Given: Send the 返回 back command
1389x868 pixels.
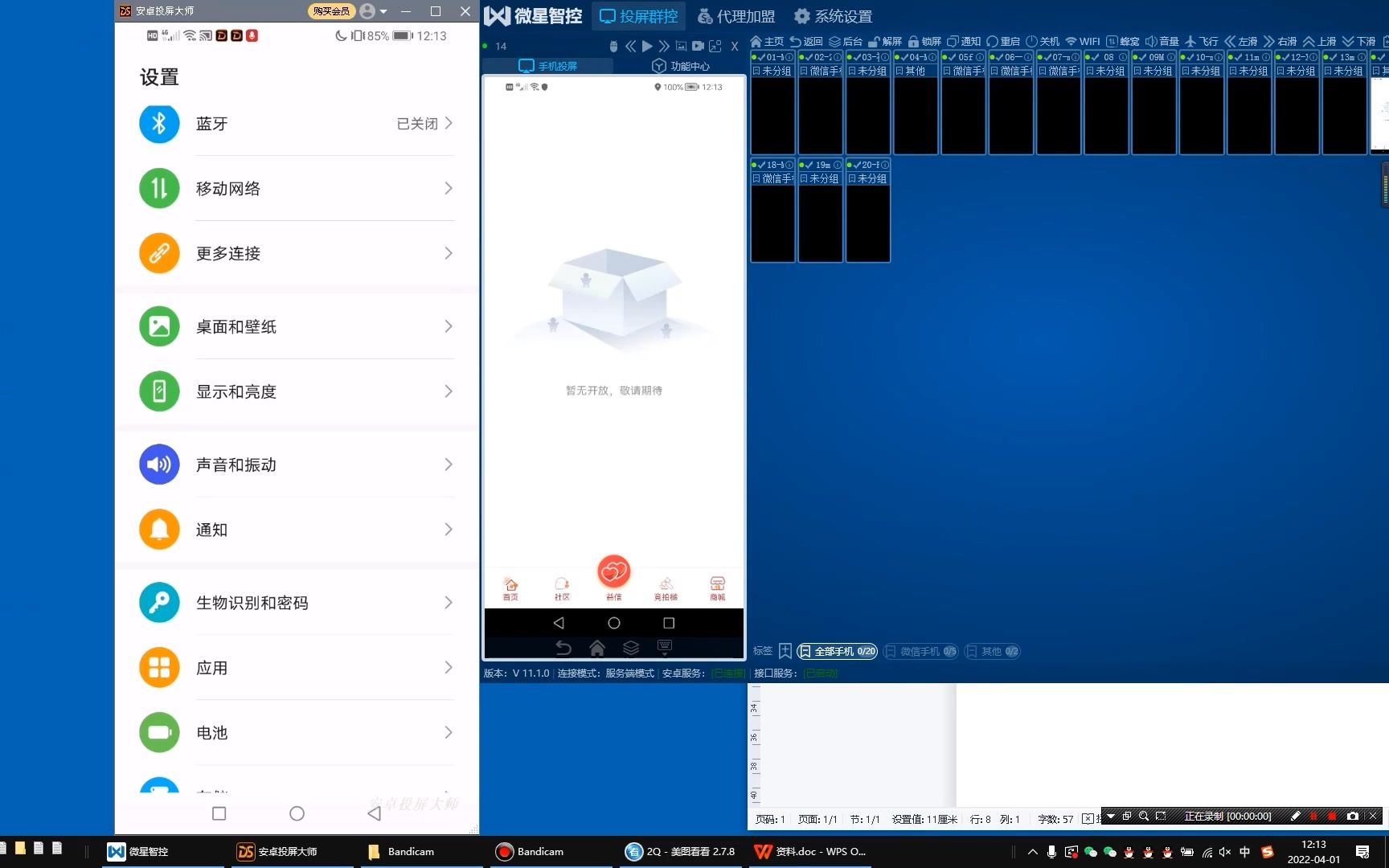Looking at the screenshot, I should pyautogui.click(x=806, y=41).
